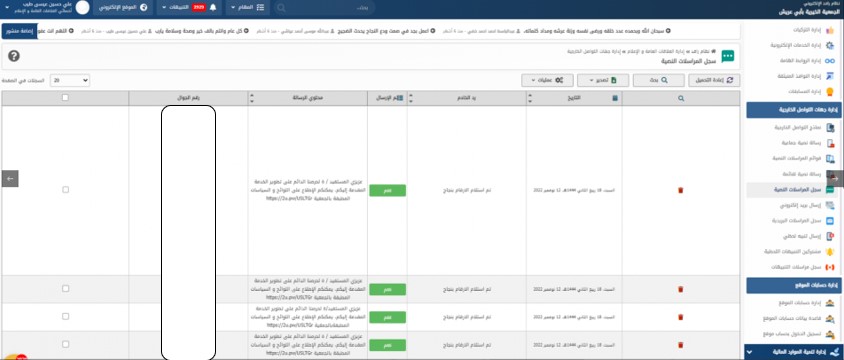This screenshot has height=360, width=844.
Task: Click the gray right-arrow button near sidebar
Action: click(x=835, y=179)
